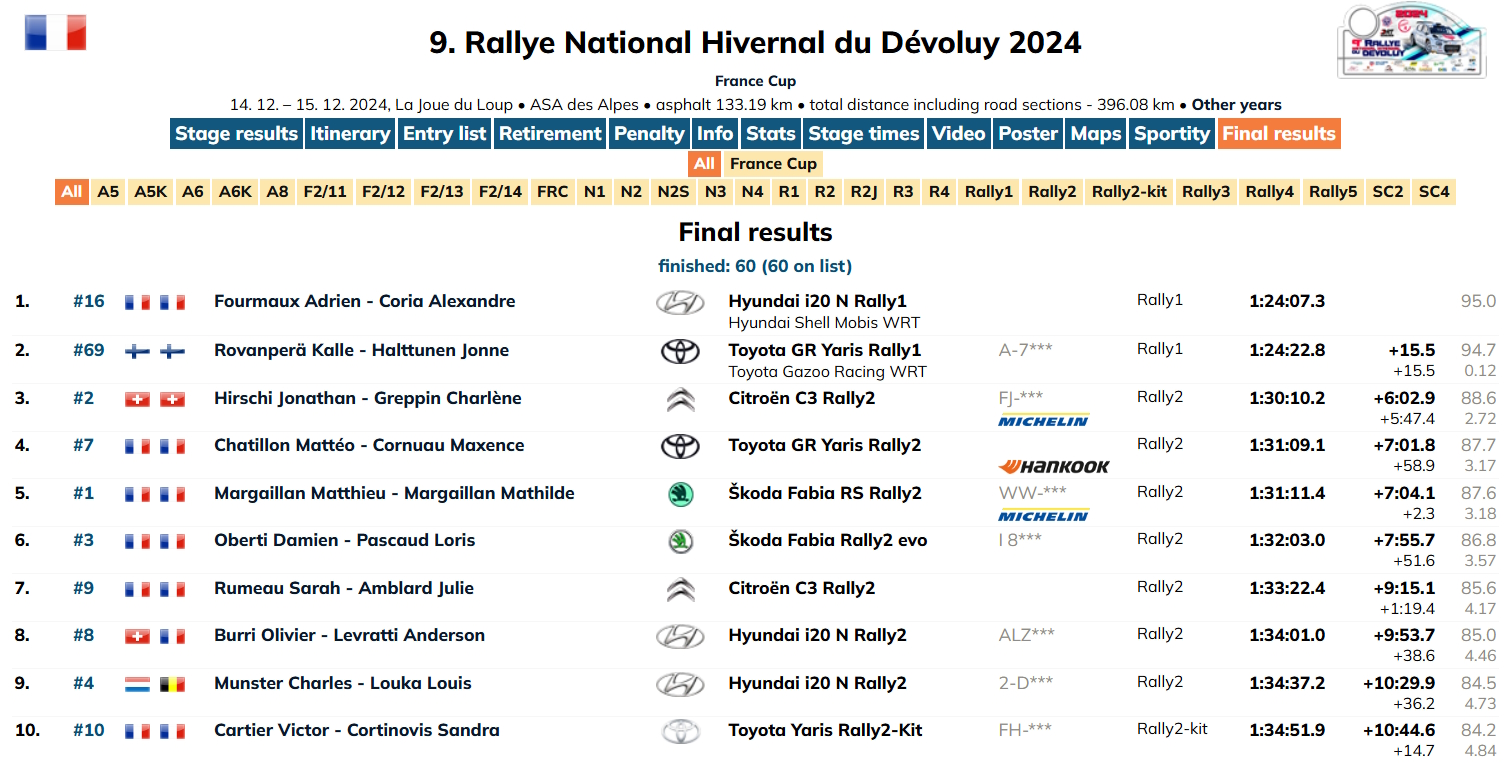Image resolution: width=1504 pixels, height=763 pixels.
Task: Open the Stage results tab
Action: tap(236, 134)
